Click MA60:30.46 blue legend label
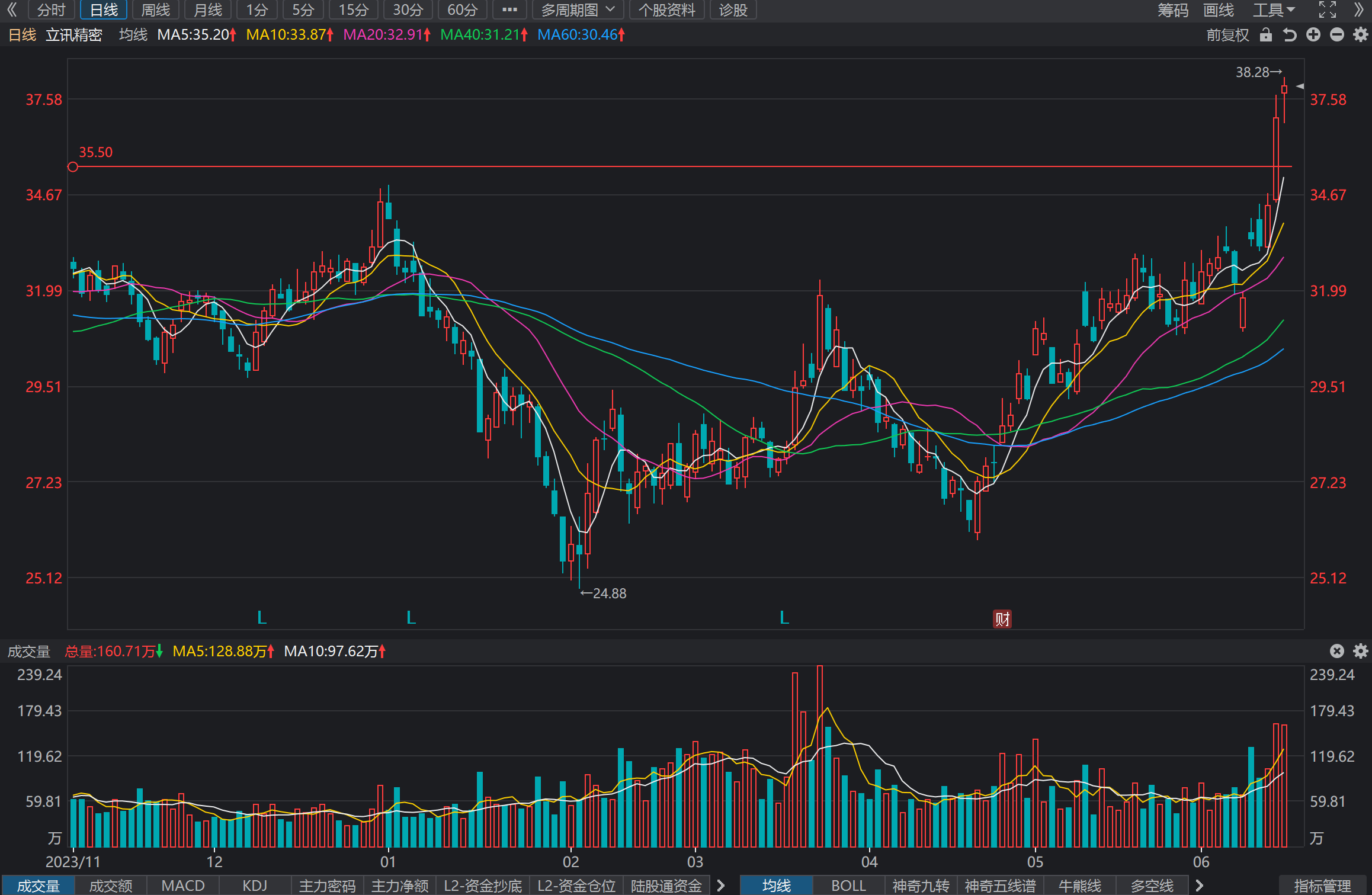Image resolution: width=1372 pixels, height=895 pixels. [x=581, y=35]
